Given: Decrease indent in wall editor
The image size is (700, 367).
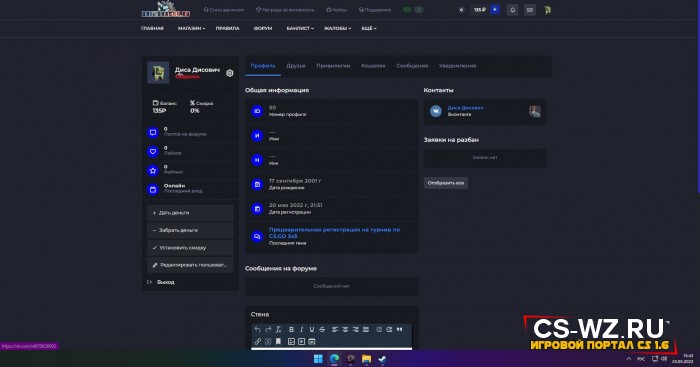Looking at the screenshot, I should [x=379, y=329].
